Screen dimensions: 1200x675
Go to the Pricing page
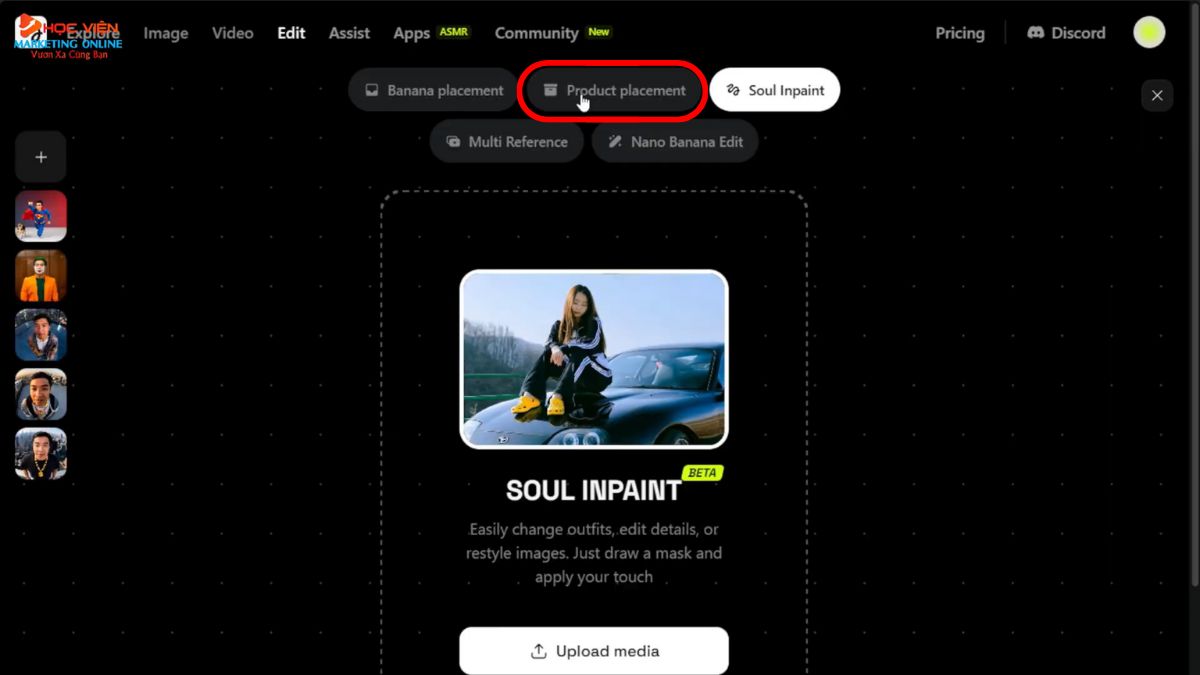tap(960, 33)
